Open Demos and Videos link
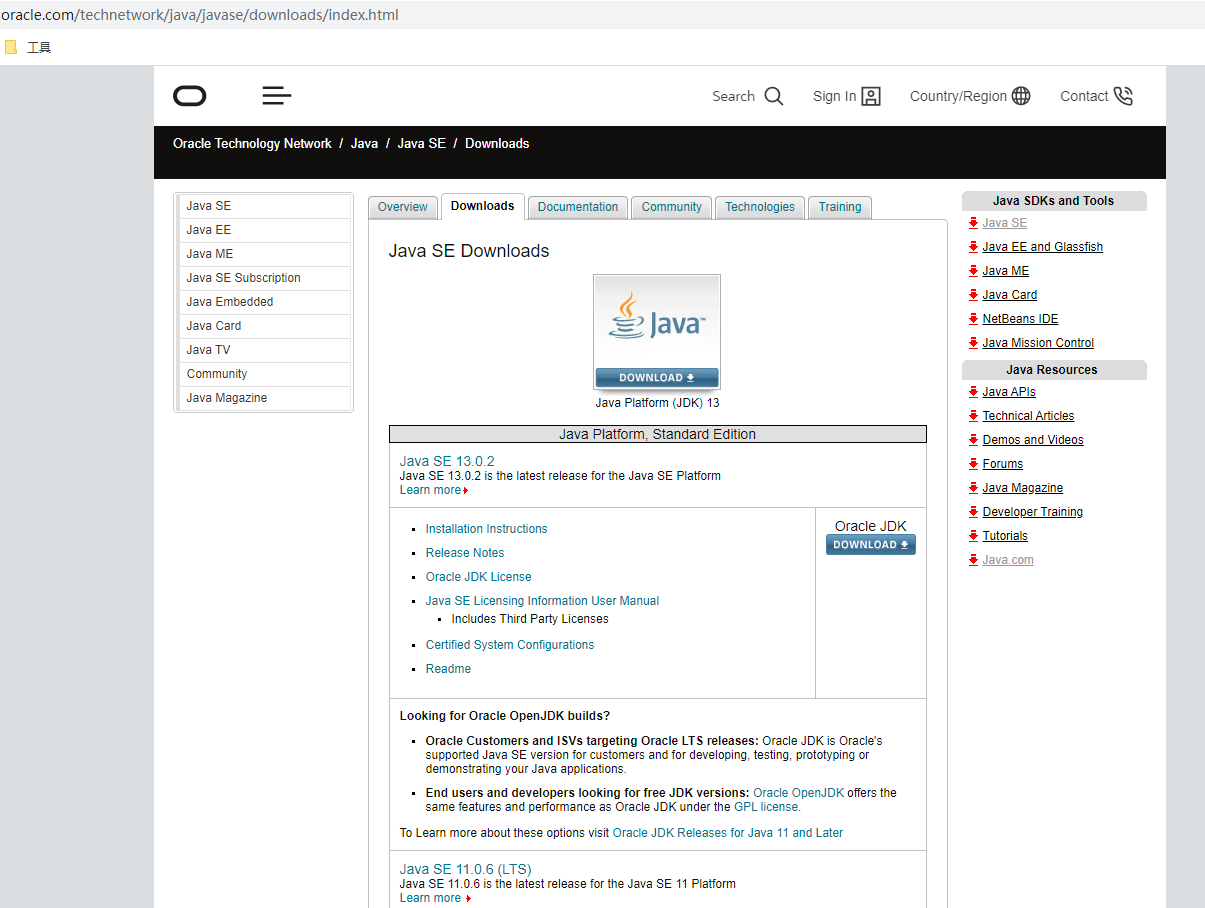Image resolution: width=1205 pixels, height=908 pixels. click(x=1033, y=440)
